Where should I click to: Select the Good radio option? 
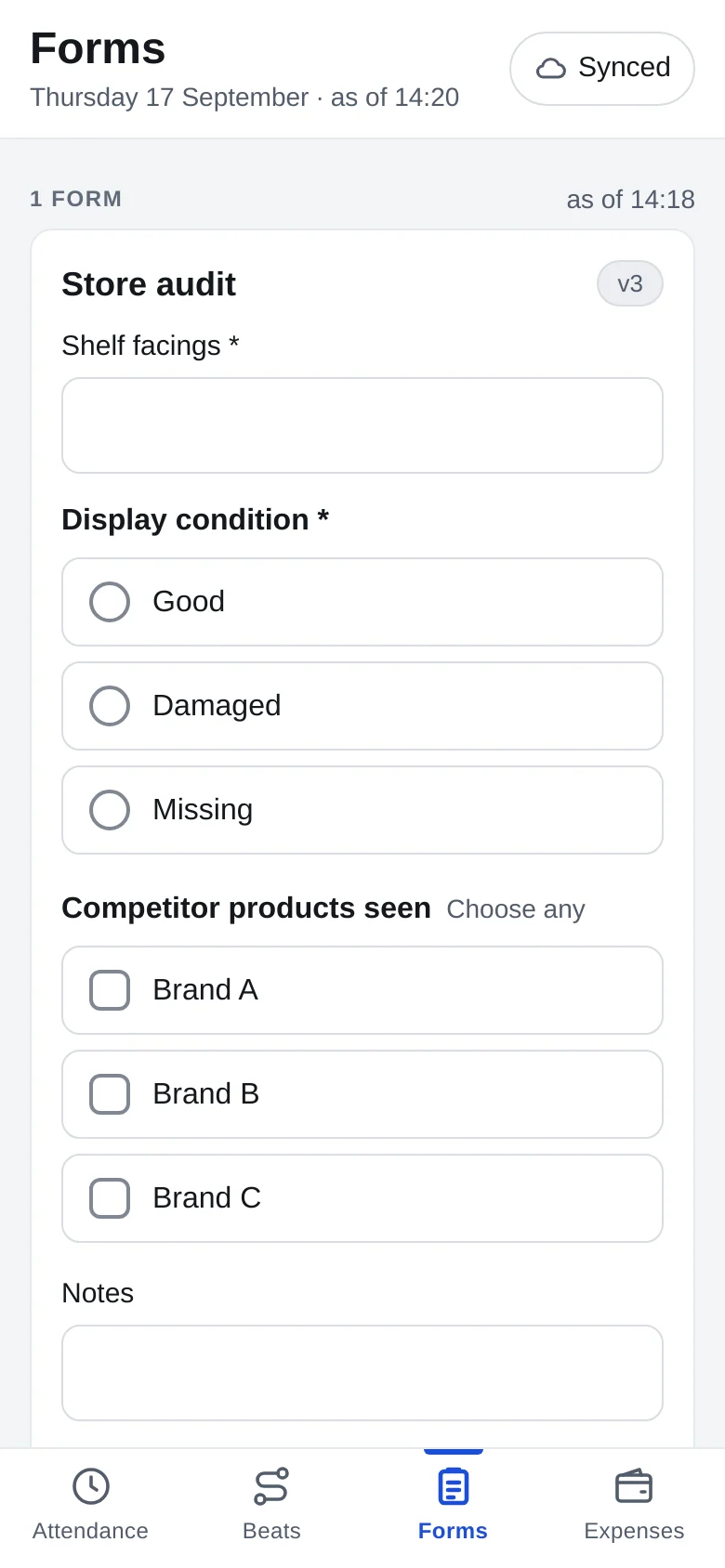362,602
